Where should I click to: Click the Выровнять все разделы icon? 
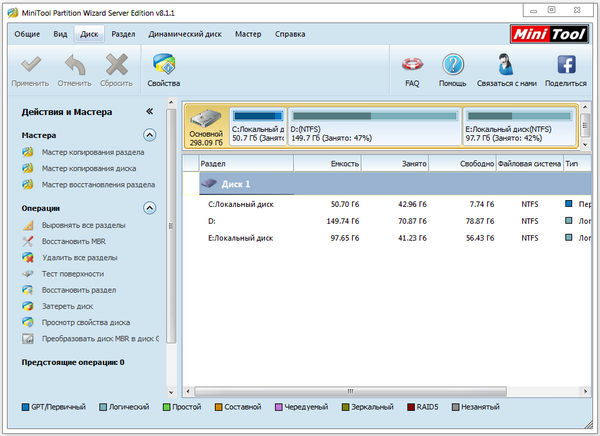coord(28,225)
